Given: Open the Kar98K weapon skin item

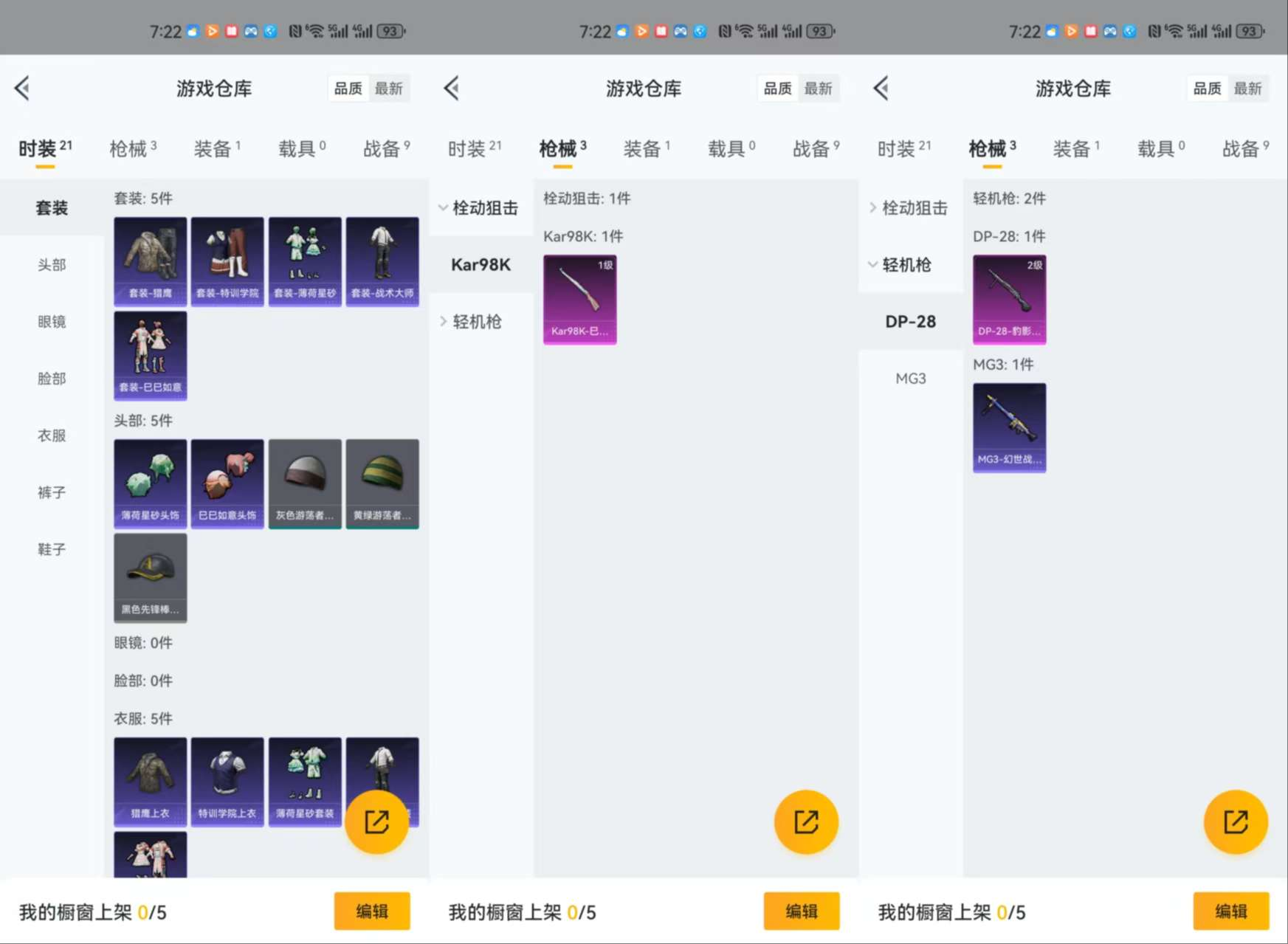Looking at the screenshot, I should [579, 299].
